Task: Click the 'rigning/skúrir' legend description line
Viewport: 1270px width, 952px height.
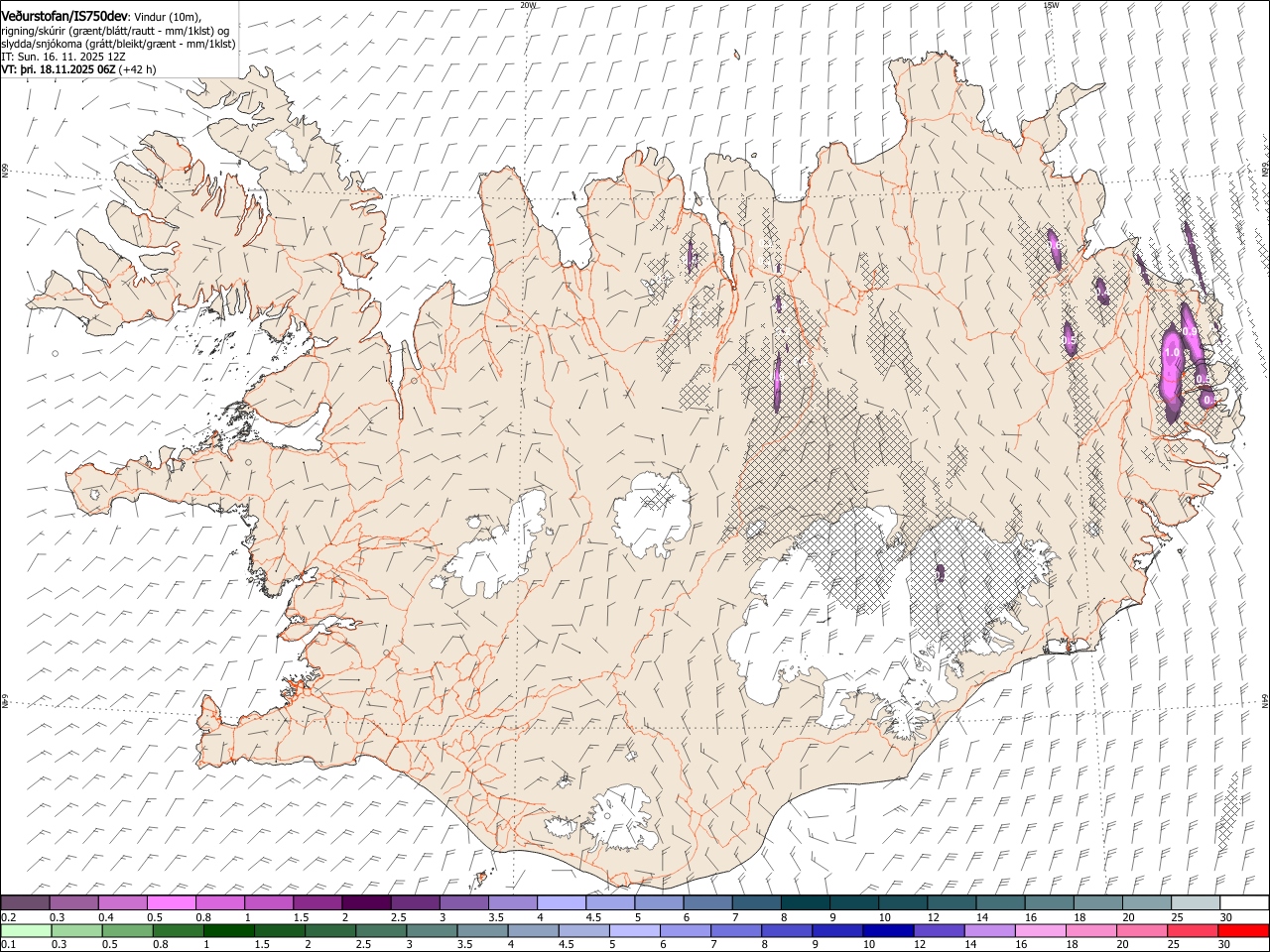Action: coord(115,31)
